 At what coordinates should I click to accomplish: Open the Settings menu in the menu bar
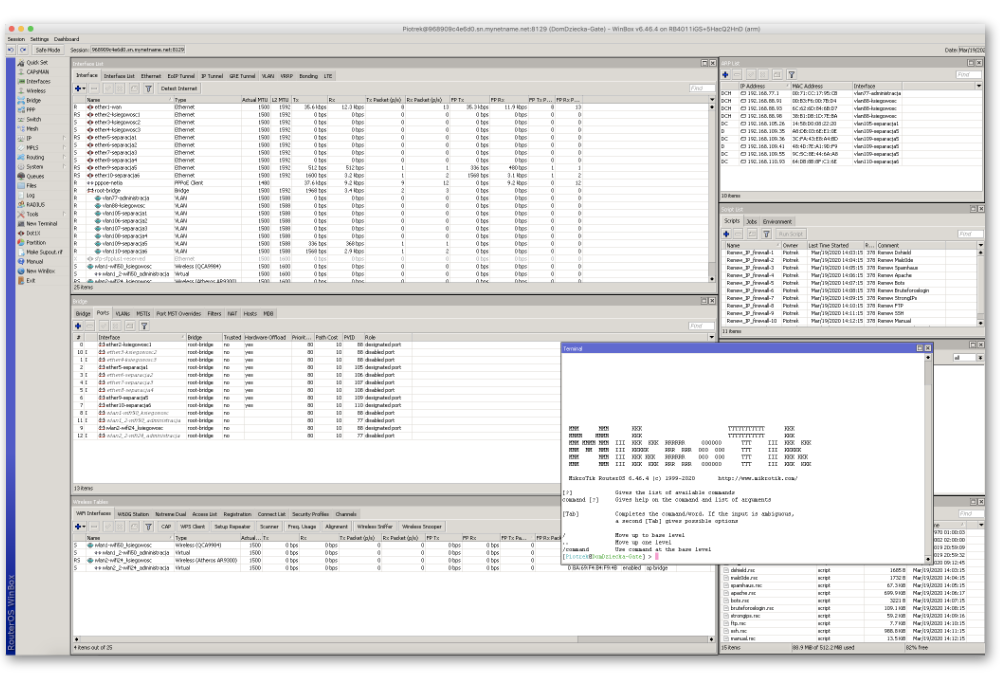point(39,39)
